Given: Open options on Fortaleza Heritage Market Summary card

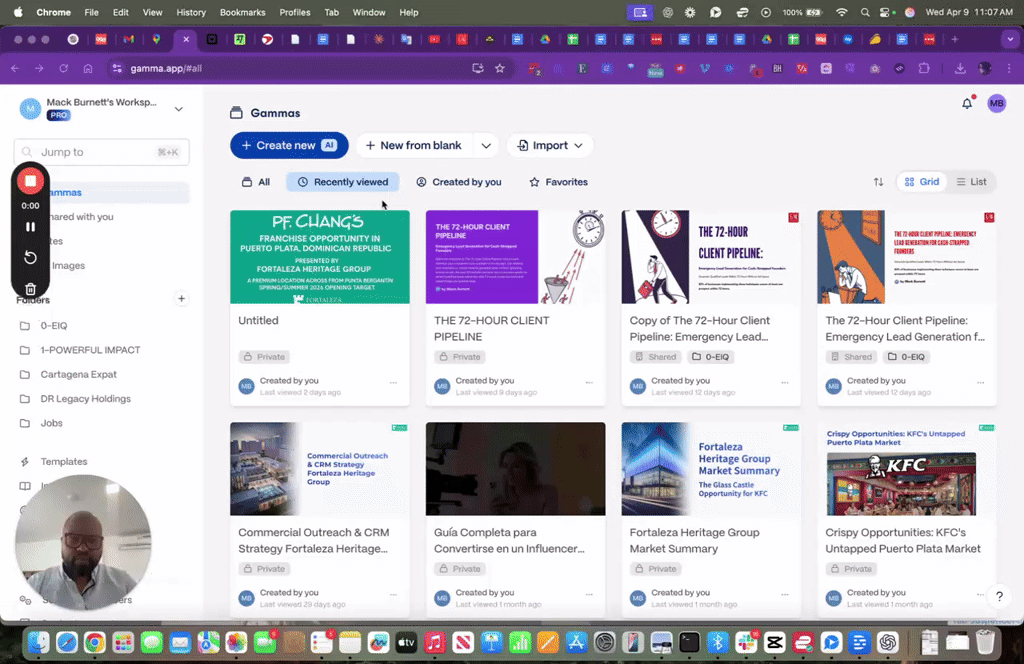Looking at the screenshot, I should pos(785,595).
